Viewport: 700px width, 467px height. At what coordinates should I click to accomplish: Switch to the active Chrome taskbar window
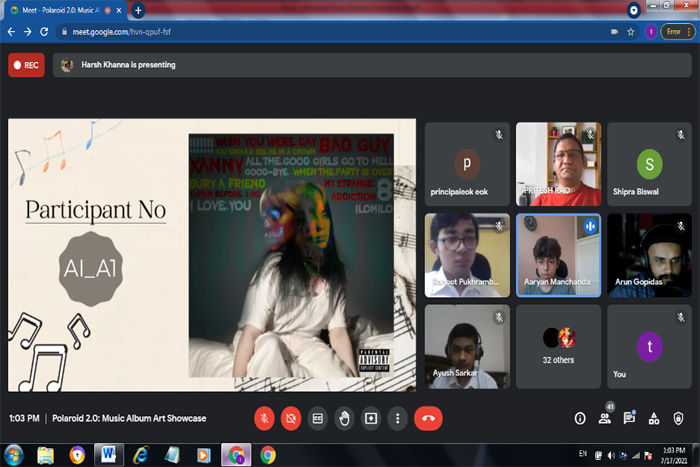coord(236,455)
